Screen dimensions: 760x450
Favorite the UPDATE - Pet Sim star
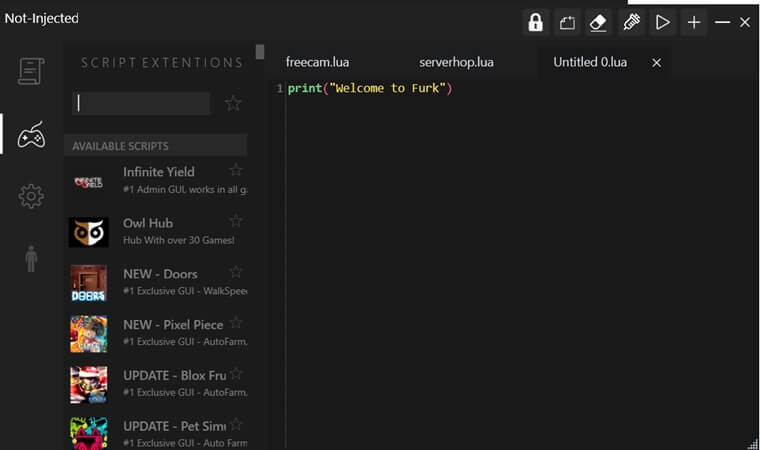point(236,424)
